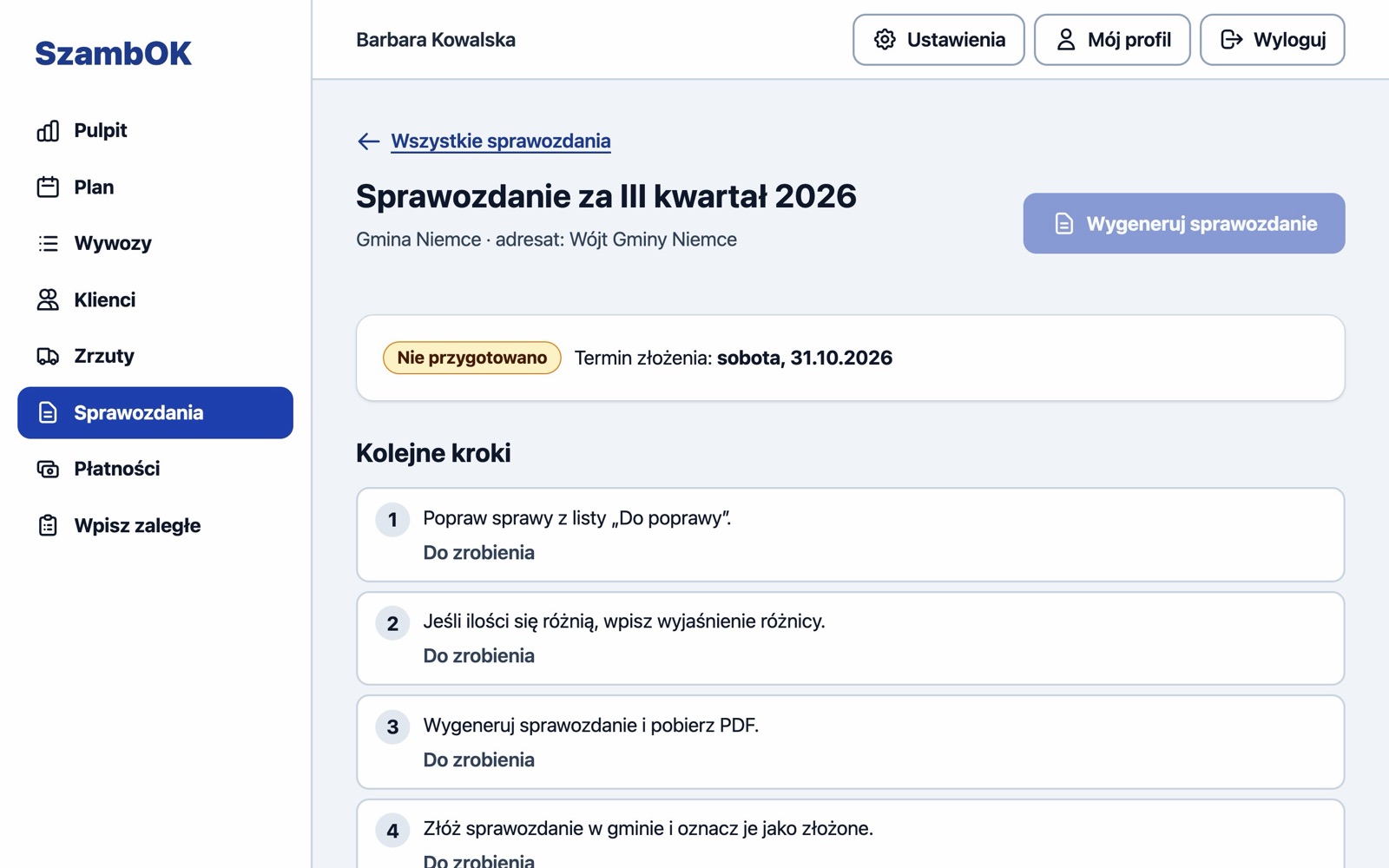
Task: Click Wygeneruj sprawozdanie button
Action: [x=1184, y=224]
